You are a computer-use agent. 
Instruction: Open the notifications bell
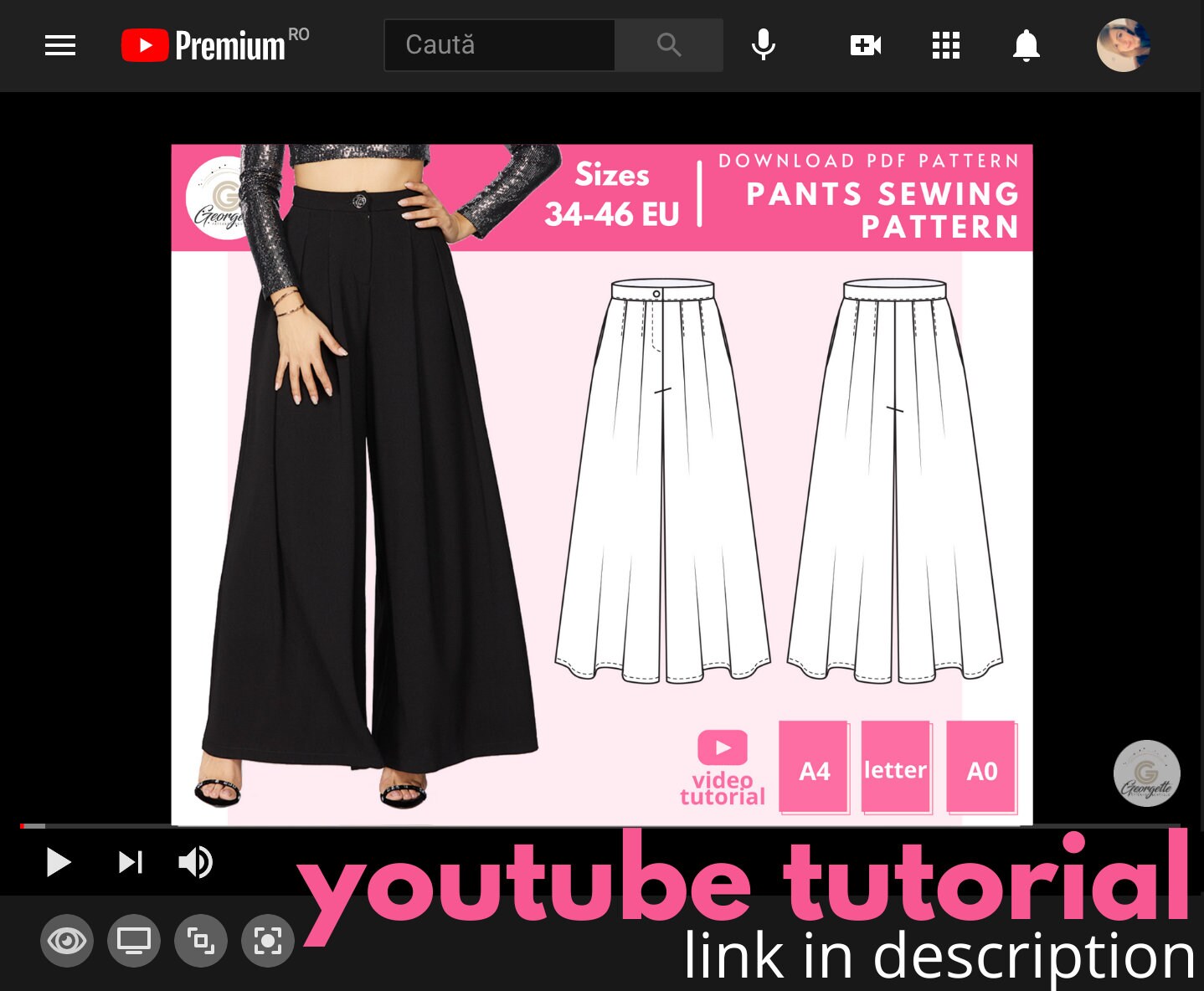point(1026,45)
